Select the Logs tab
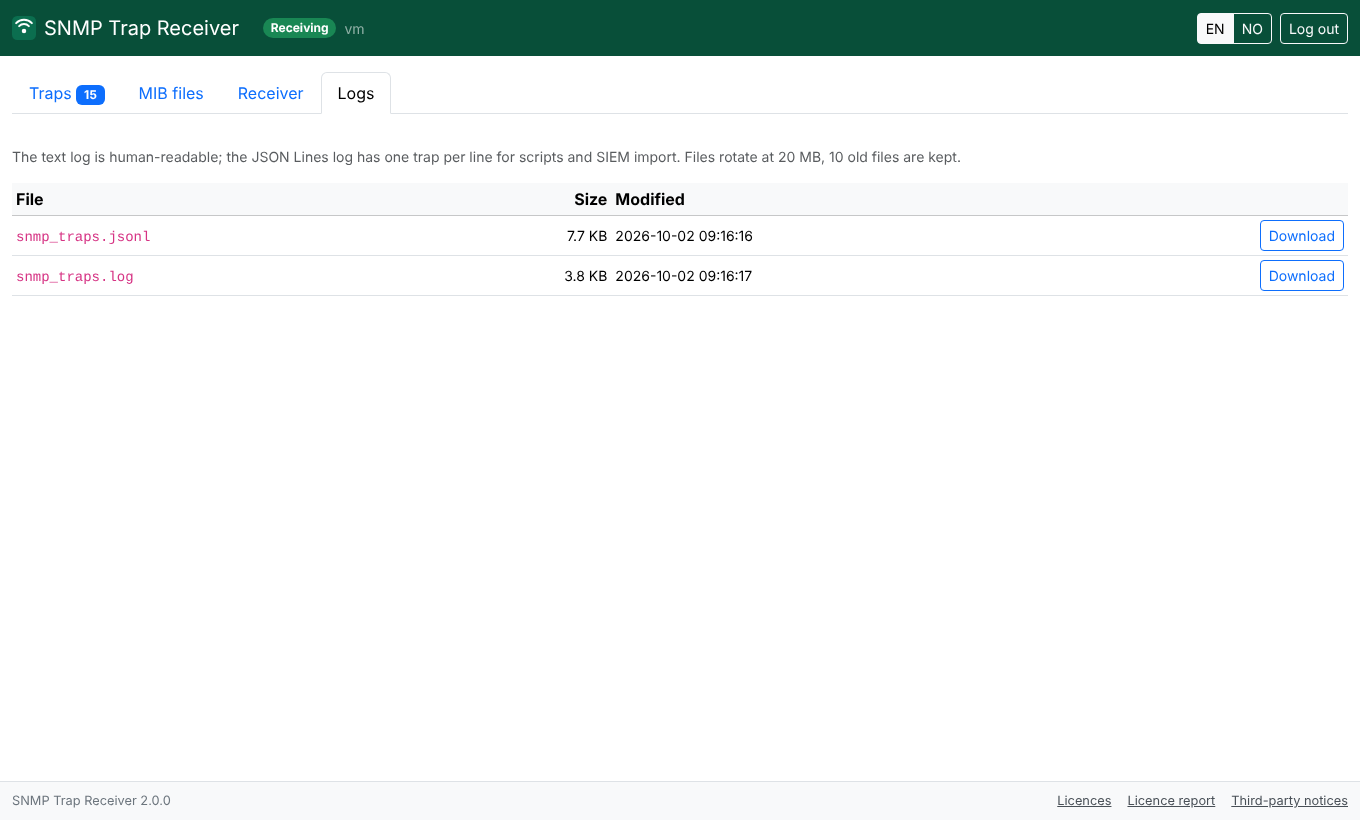The height and width of the screenshot is (820, 1360). (x=356, y=93)
